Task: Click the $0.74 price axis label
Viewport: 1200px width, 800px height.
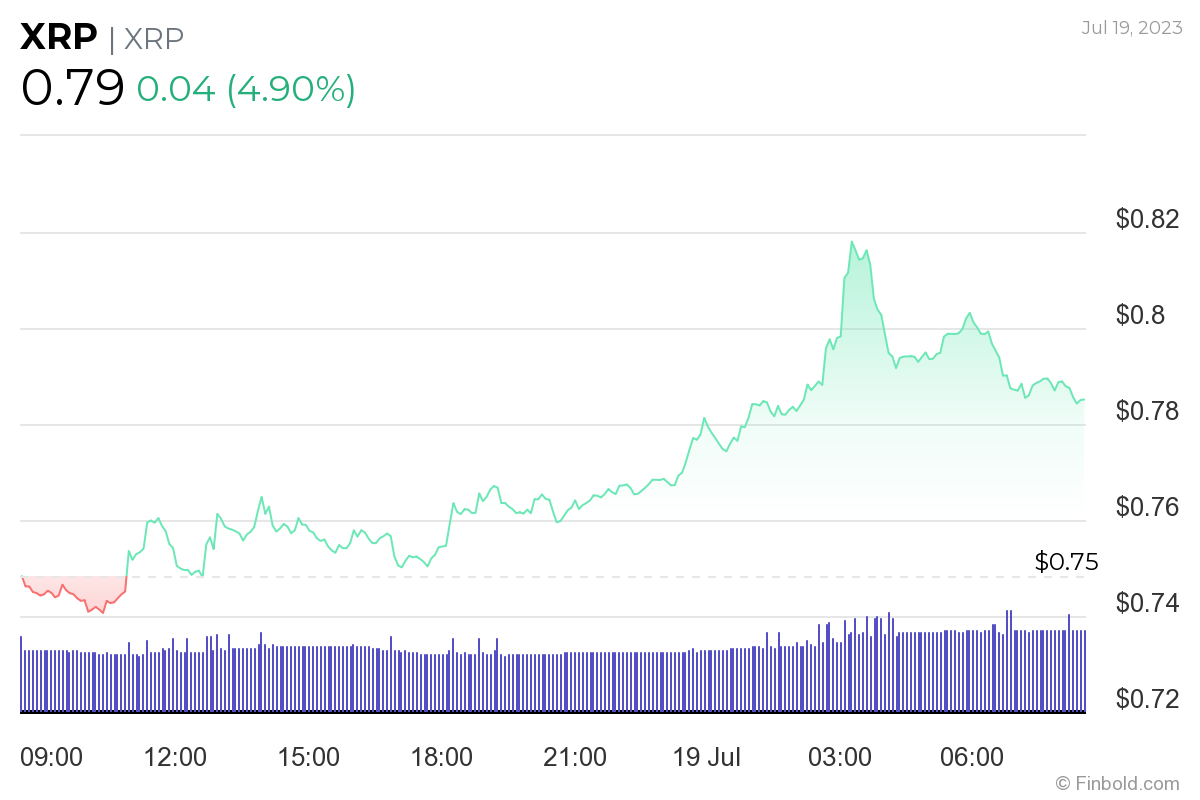Action: [x=1149, y=603]
